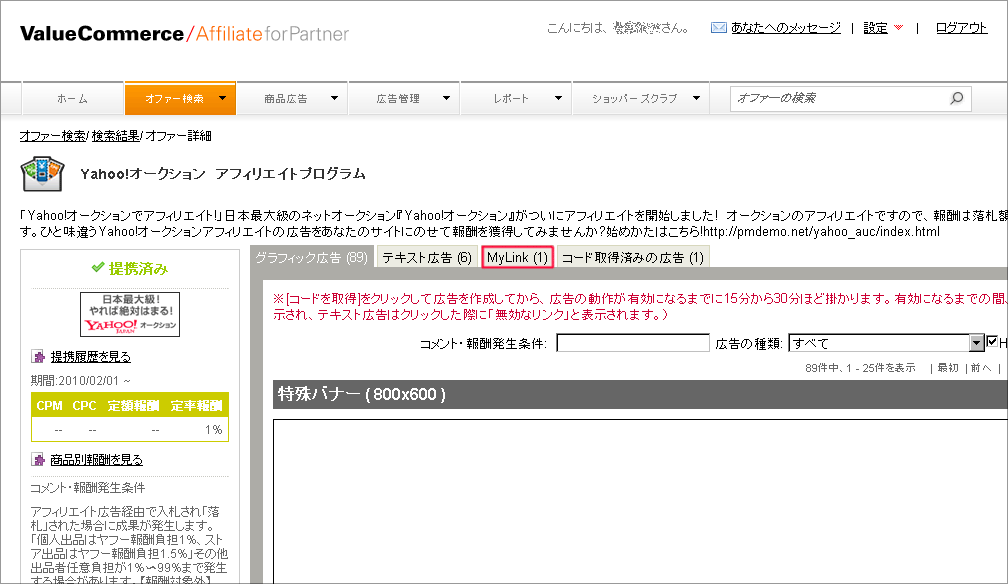Focus the コメント・報酬発生条件 input field
Screen dimensions: 1008x584
click(x=633, y=343)
